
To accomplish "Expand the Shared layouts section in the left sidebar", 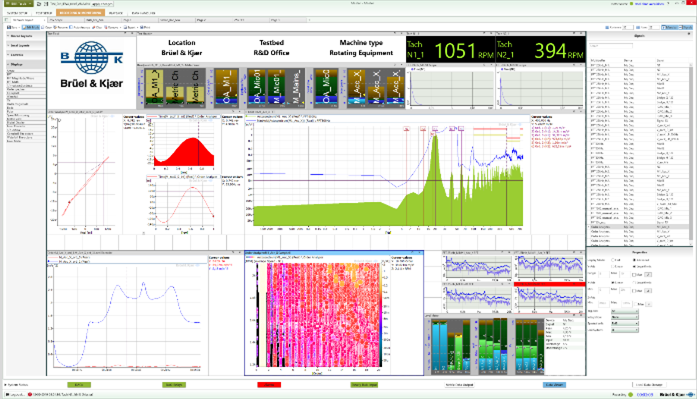I will [25, 36].
